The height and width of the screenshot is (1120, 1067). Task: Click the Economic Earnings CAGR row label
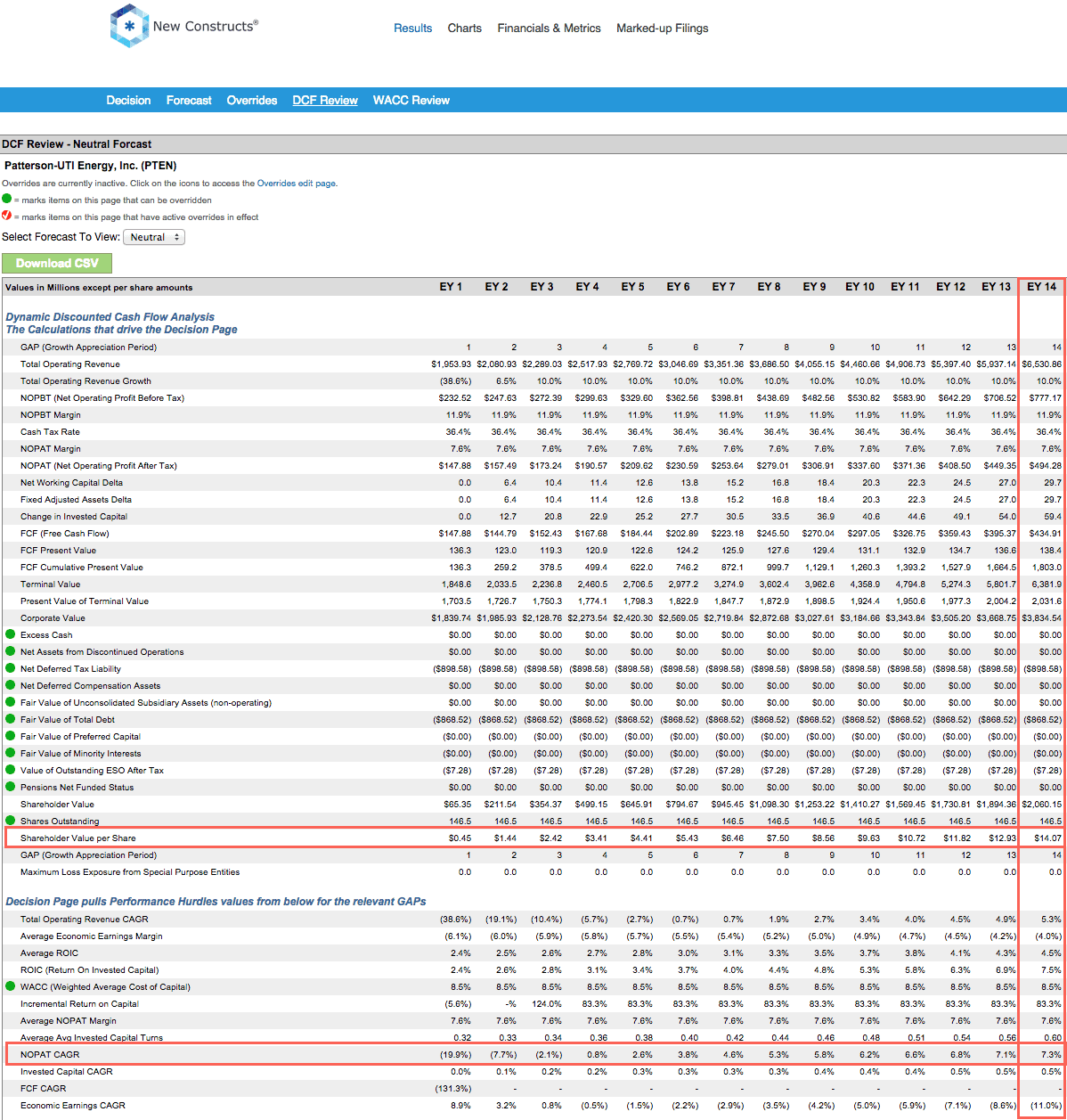tap(73, 1105)
